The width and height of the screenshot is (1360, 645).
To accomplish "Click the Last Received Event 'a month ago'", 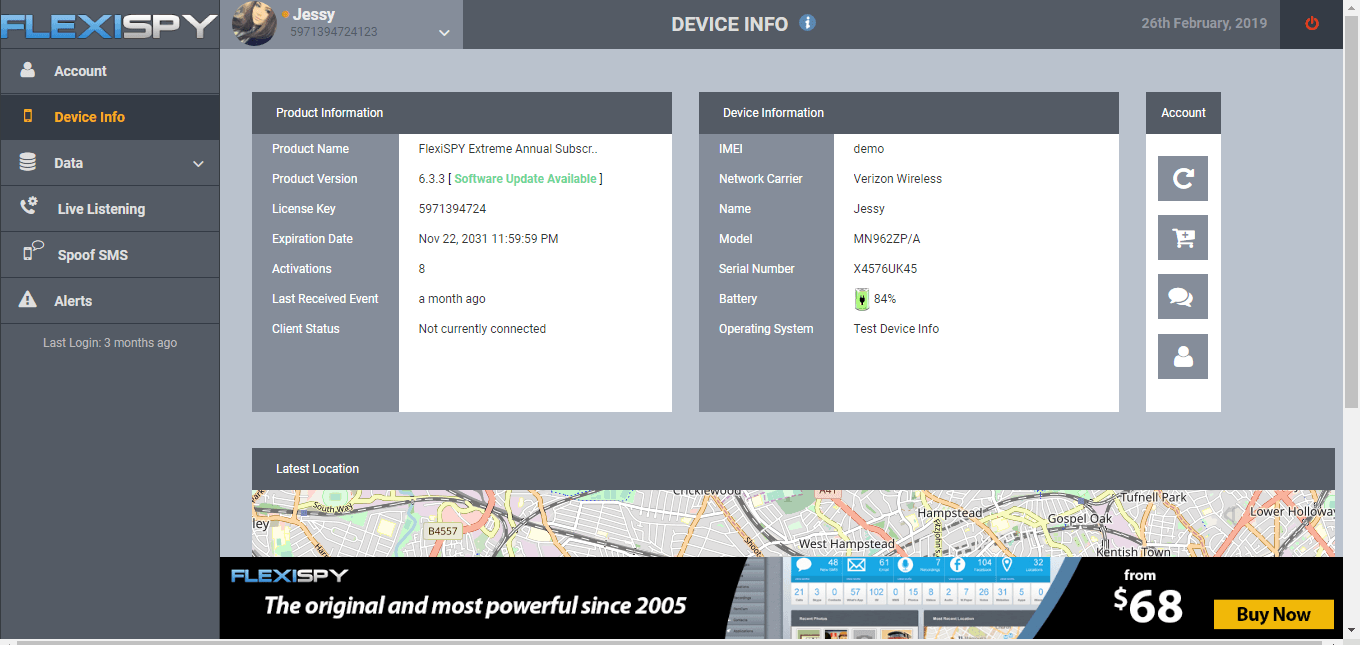I will click(452, 299).
